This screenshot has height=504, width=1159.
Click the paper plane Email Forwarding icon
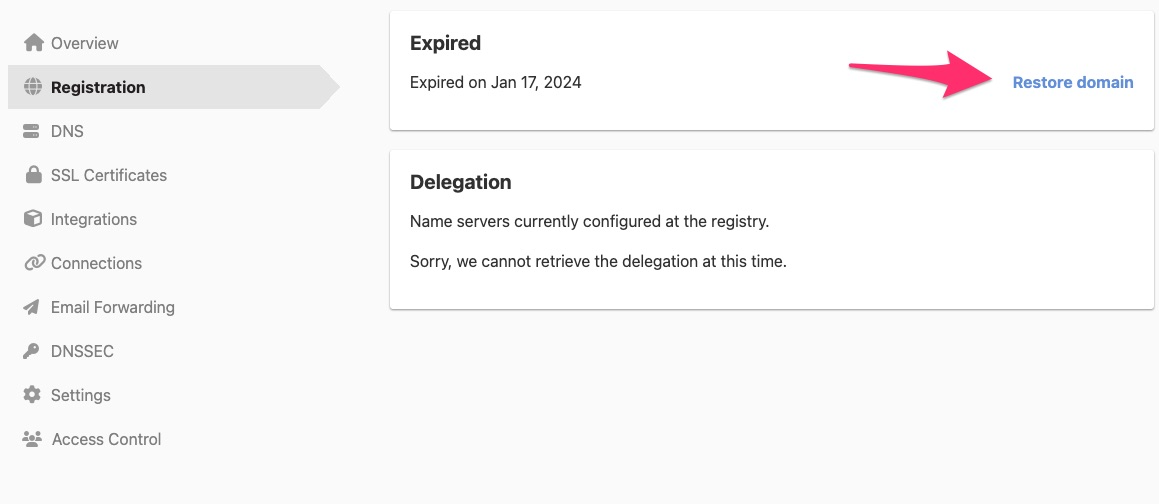pyautogui.click(x=32, y=307)
